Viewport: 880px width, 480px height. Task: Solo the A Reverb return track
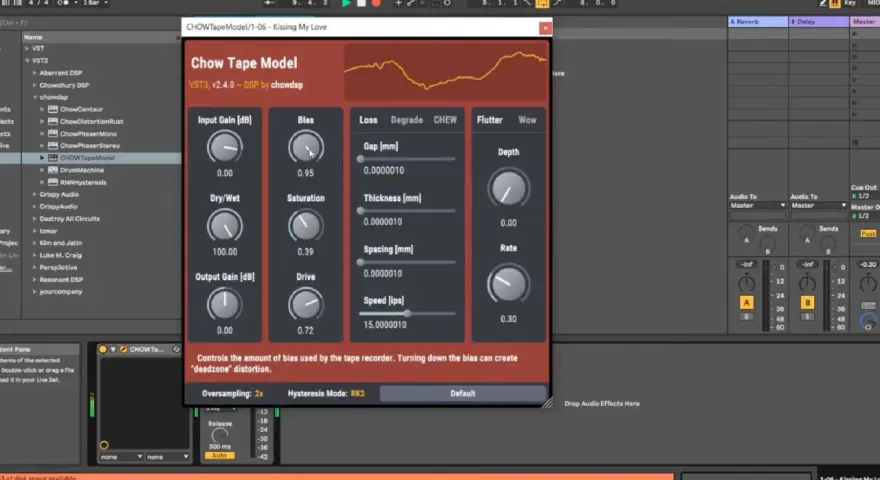(x=746, y=317)
